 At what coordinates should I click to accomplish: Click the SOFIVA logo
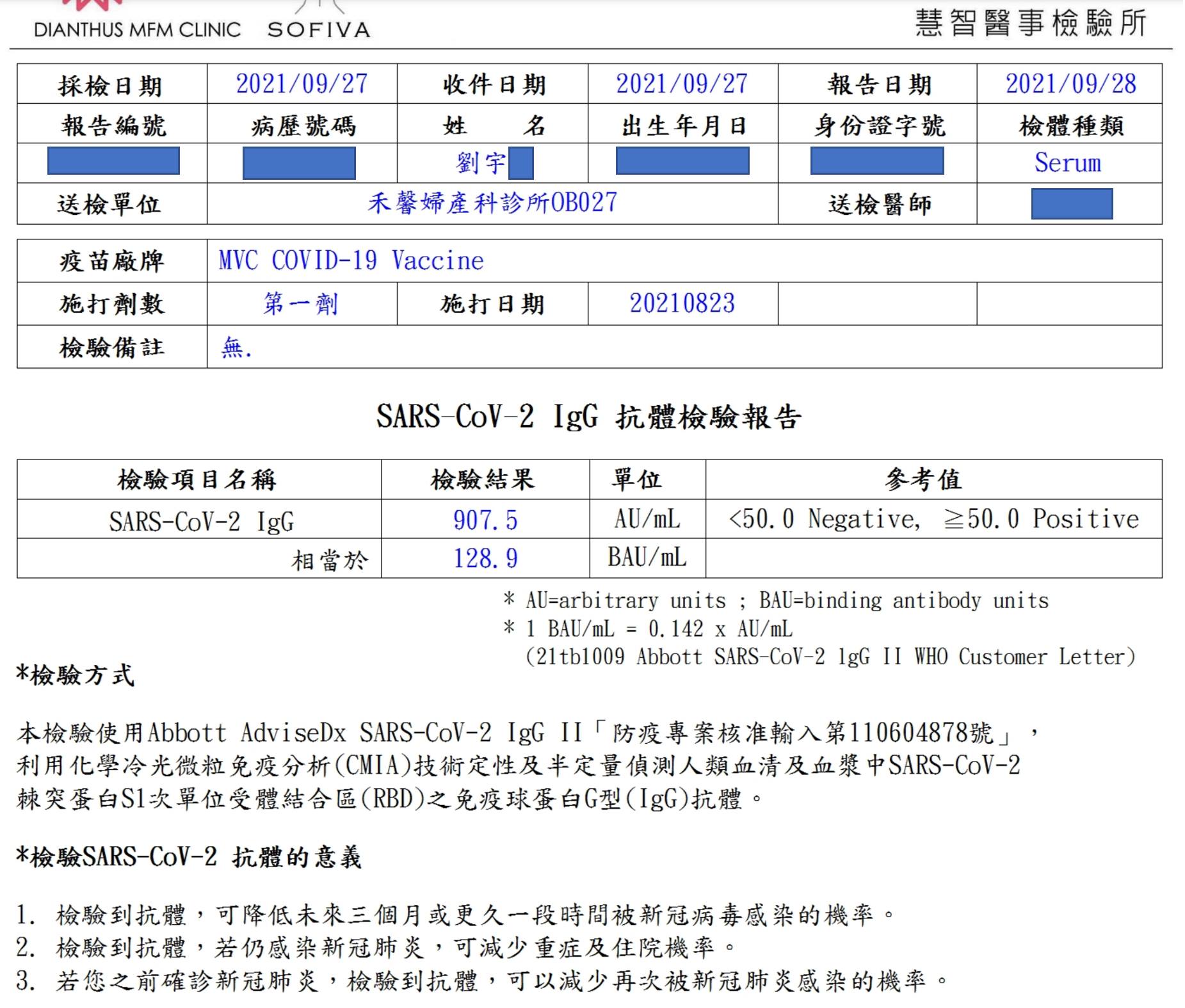point(319,20)
